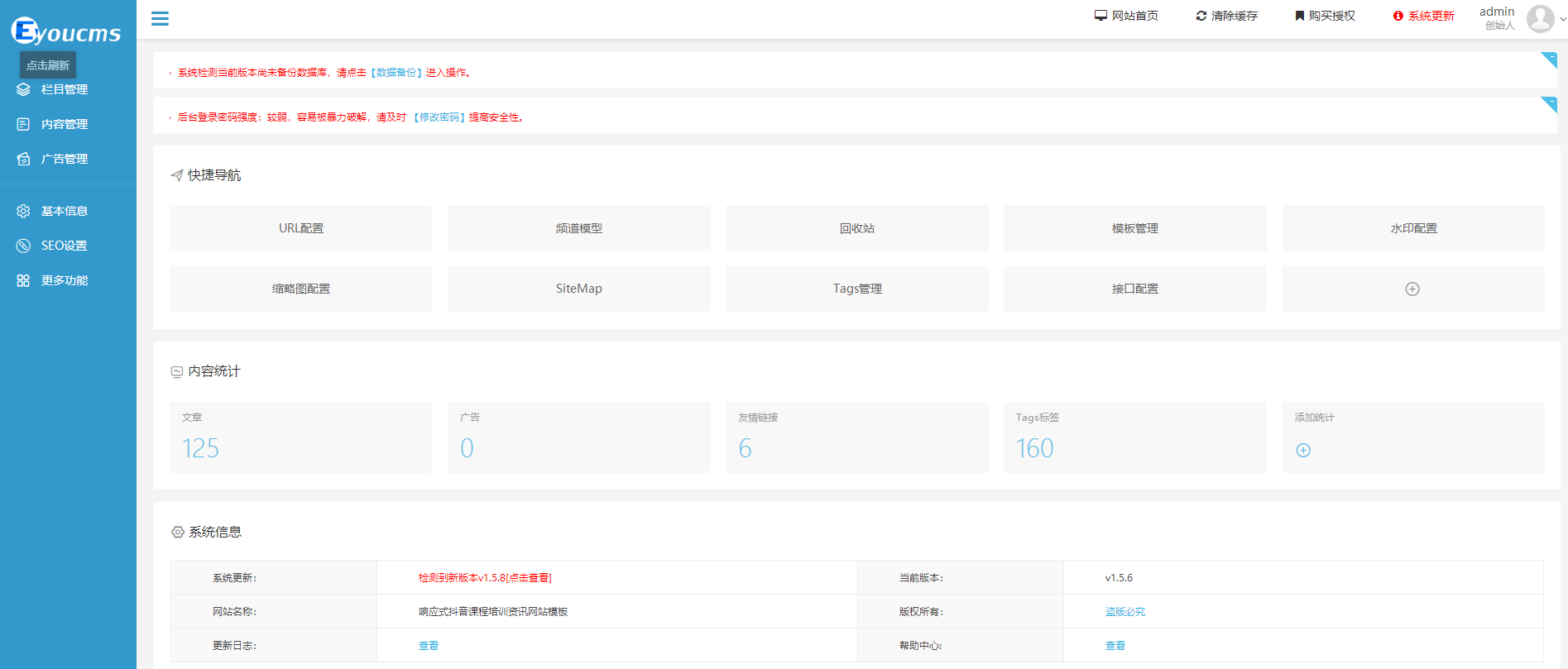Toggle the sidebar with the hamburger icon
This screenshot has height=669, width=1568.
pyautogui.click(x=160, y=18)
